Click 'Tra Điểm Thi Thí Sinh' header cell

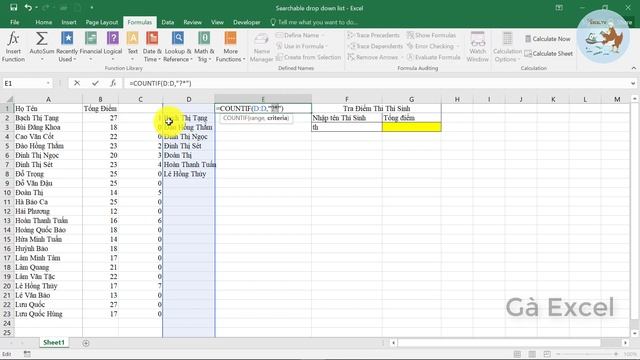tap(376, 108)
